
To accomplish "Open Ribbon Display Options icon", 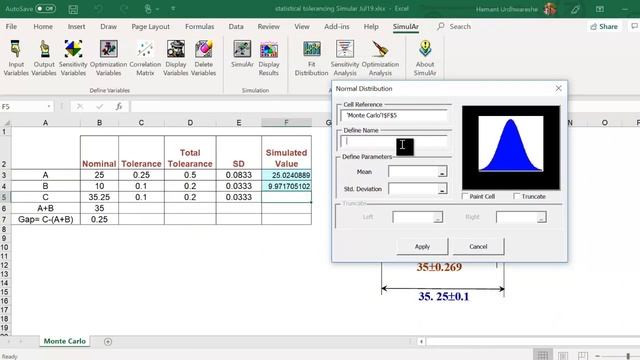I will (600, 9).
